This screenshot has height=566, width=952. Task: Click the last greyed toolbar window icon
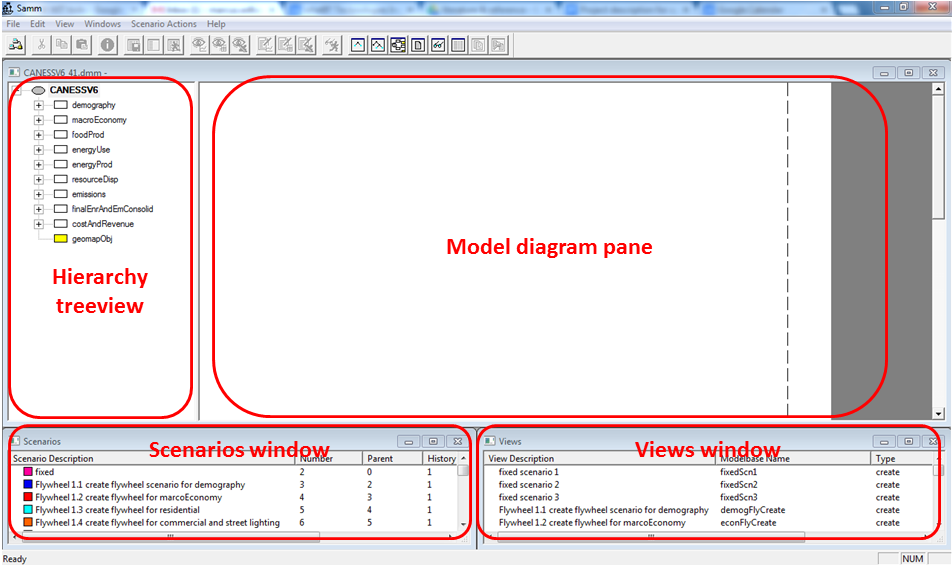(498, 45)
